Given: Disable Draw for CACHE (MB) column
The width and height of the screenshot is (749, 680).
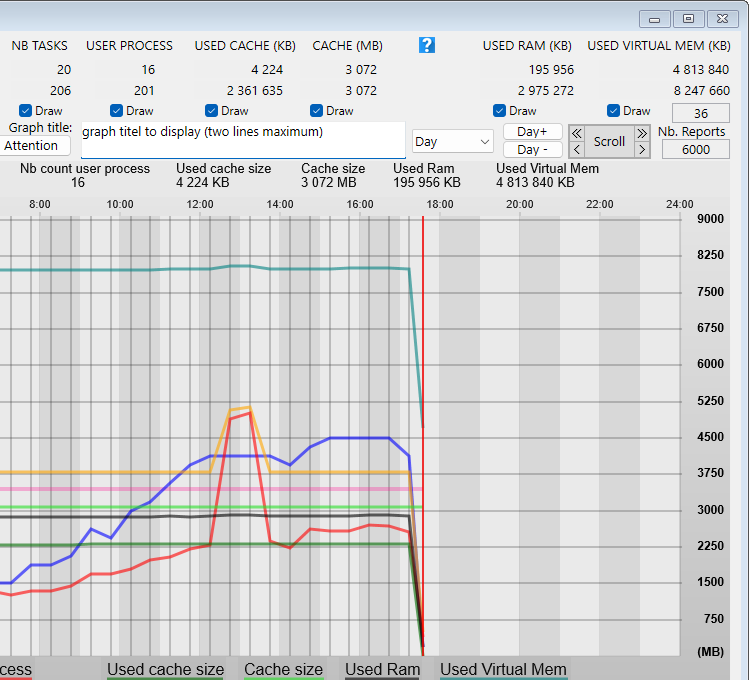Looking at the screenshot, I should point(317,111).
